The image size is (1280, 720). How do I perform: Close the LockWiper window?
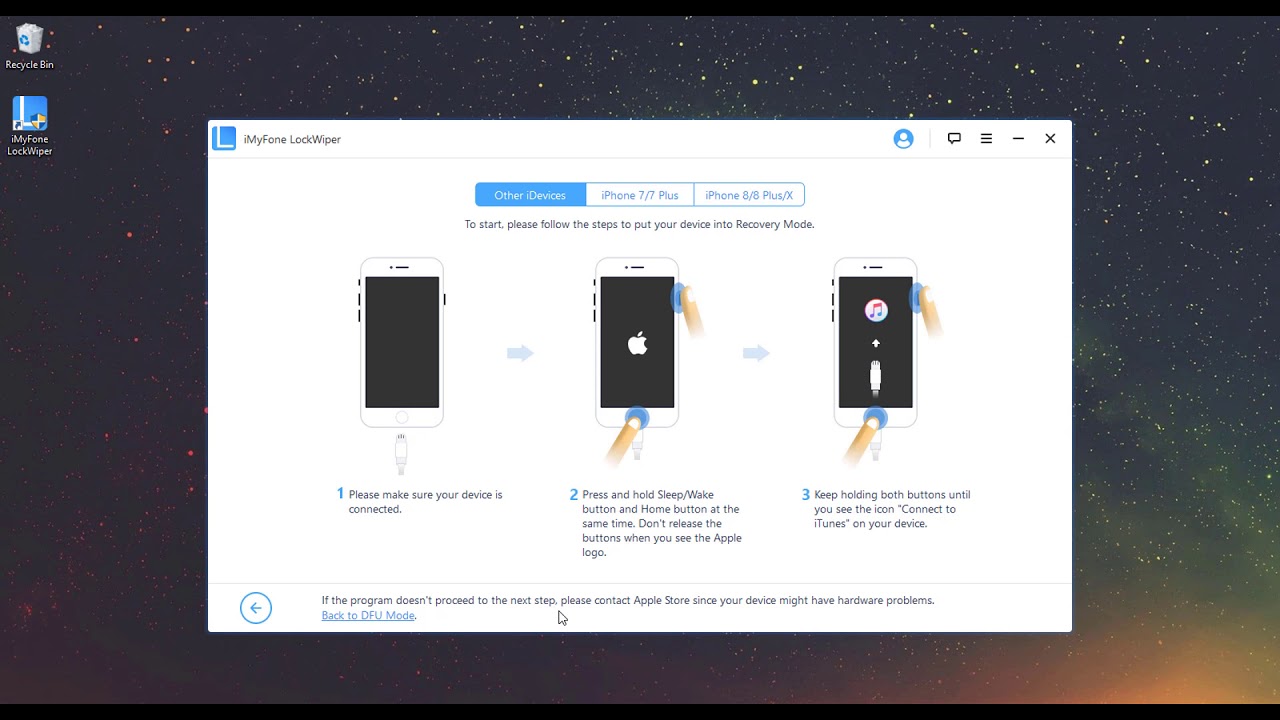pyautogui.click(x=1050, y=139)
